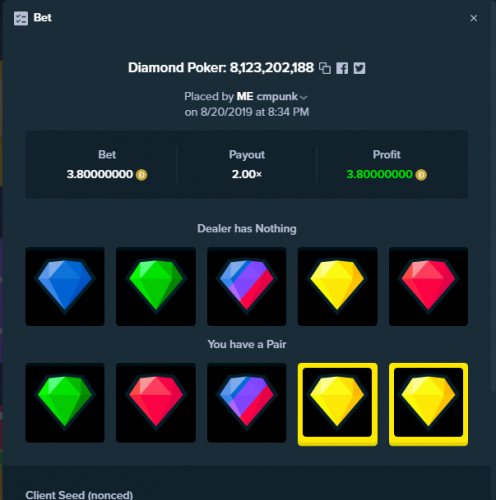Viewport: 496px width, 500px height.
Task: Click the last highlighted yellow pair diamond
Action: click(x=428, y=404)
